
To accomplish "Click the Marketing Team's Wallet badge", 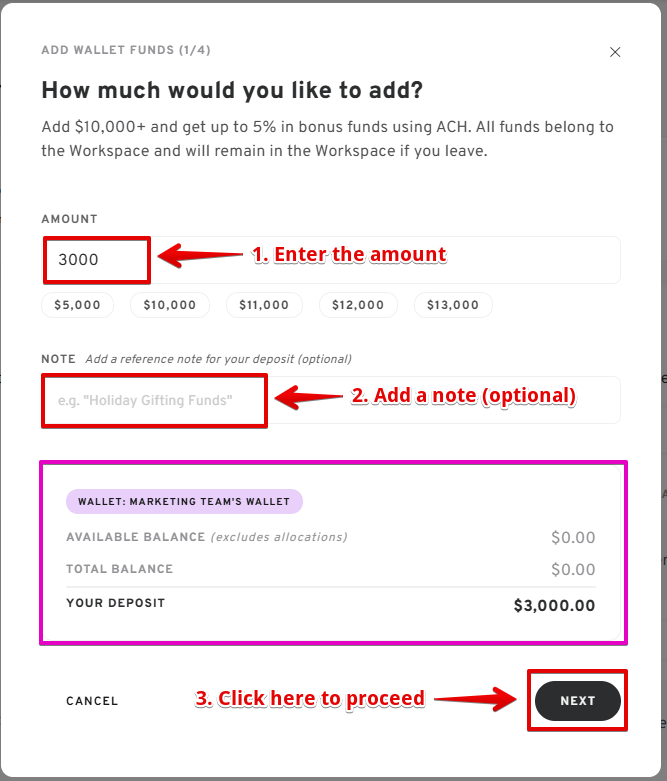I will (184, 502).
